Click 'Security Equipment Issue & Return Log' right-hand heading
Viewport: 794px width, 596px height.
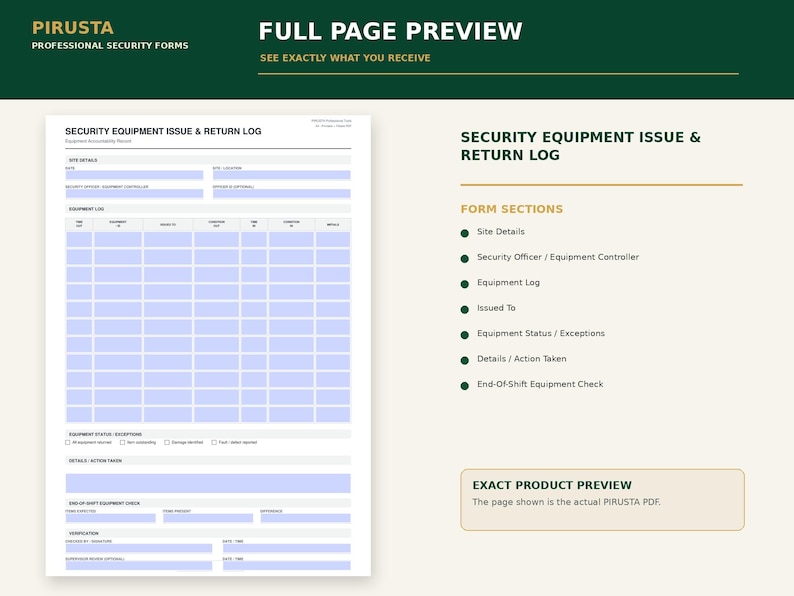580,146
